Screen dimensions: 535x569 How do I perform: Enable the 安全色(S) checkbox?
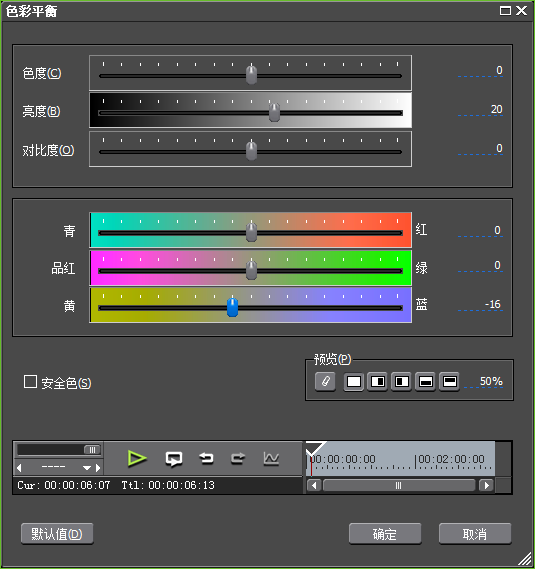30,382
